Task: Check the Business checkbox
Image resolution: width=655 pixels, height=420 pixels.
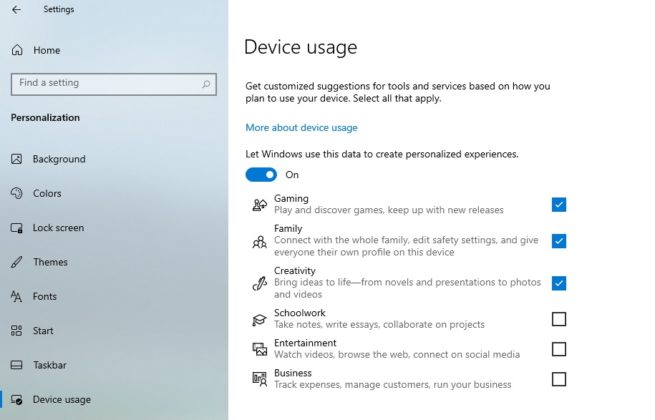Action: click(x=559, y=379)
